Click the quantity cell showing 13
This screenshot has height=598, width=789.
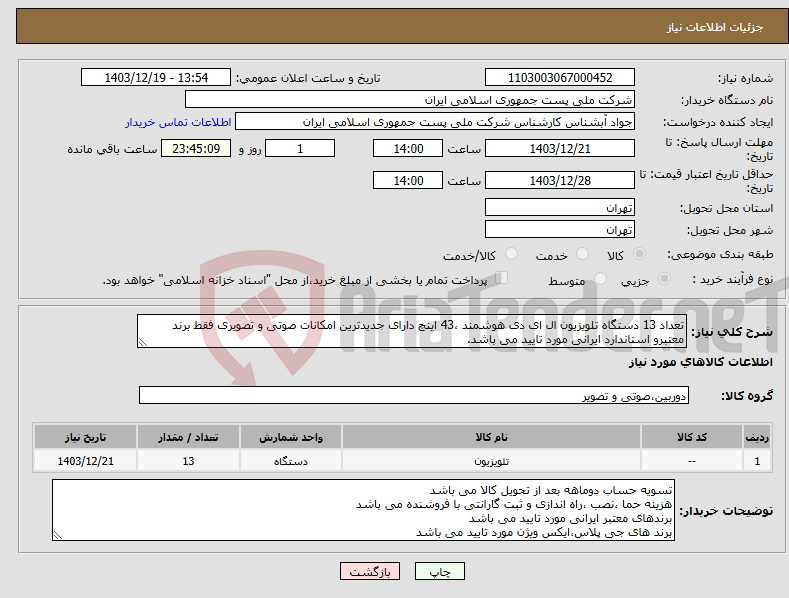pos(188,461)
